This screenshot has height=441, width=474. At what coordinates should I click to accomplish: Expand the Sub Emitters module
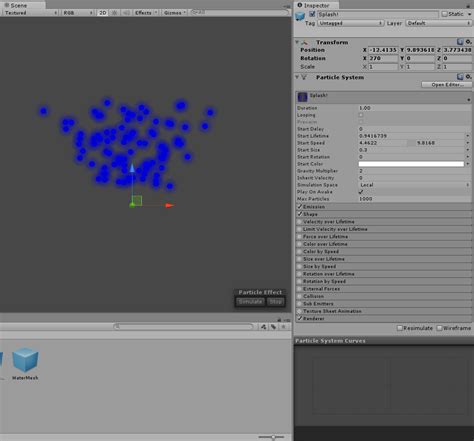(x=383, y=304)
